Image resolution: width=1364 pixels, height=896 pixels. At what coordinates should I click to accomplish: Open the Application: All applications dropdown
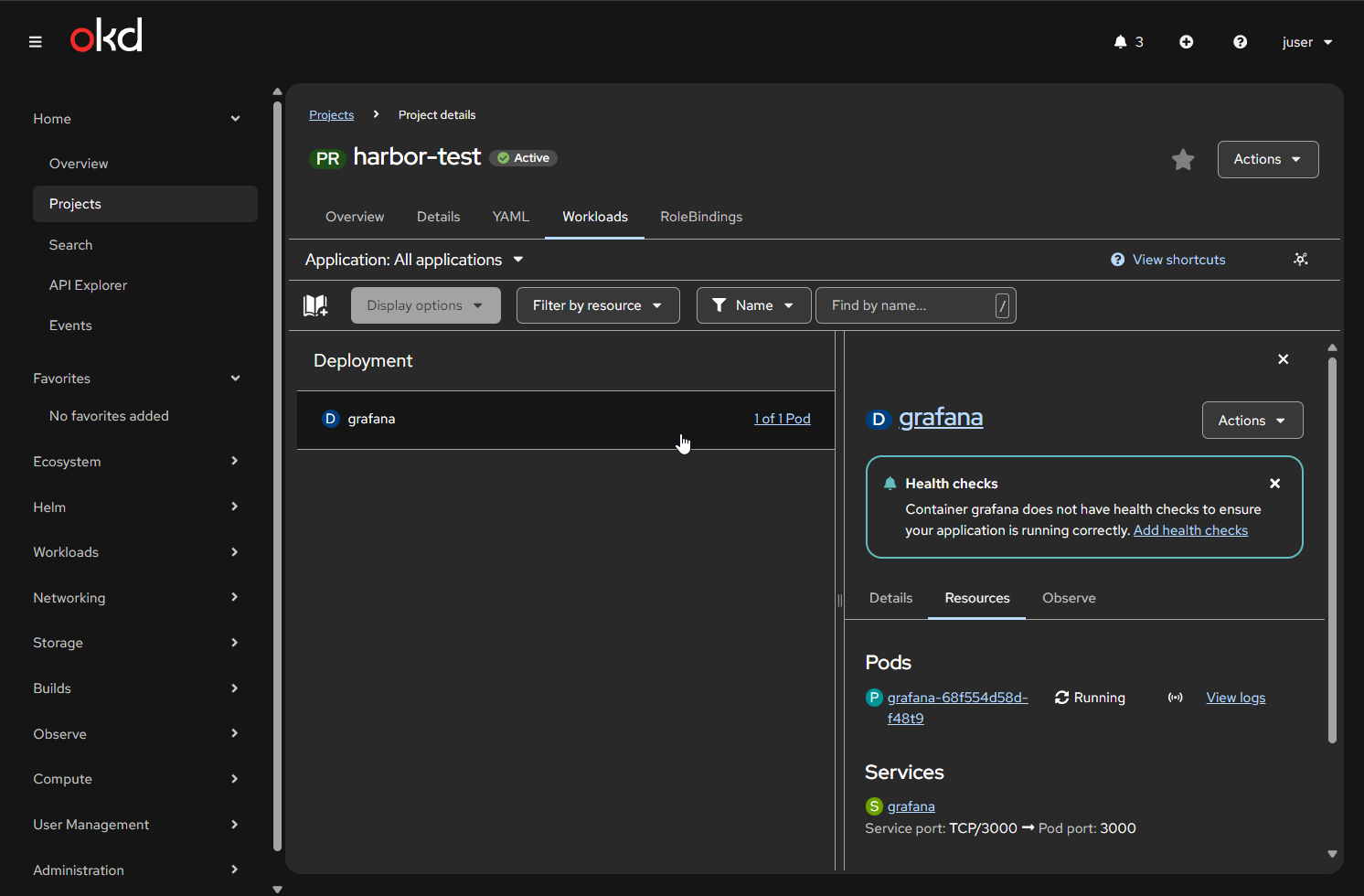[x=414, y=260]
